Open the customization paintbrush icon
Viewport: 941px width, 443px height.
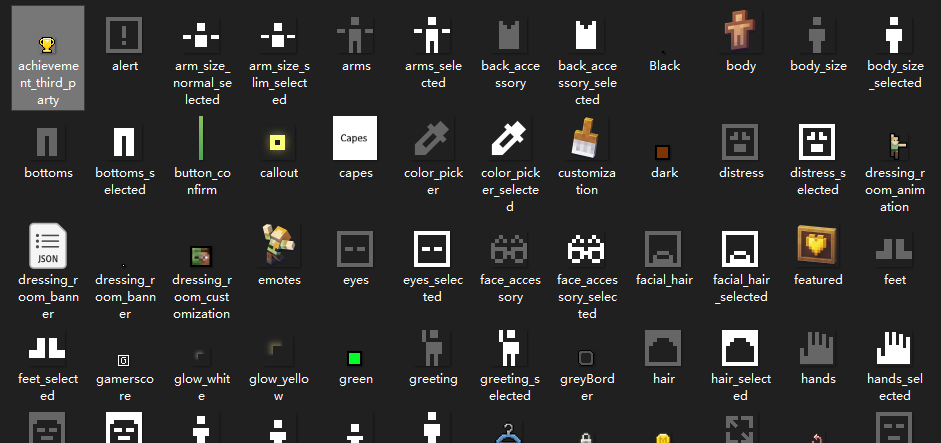click(x=587, y=138)
